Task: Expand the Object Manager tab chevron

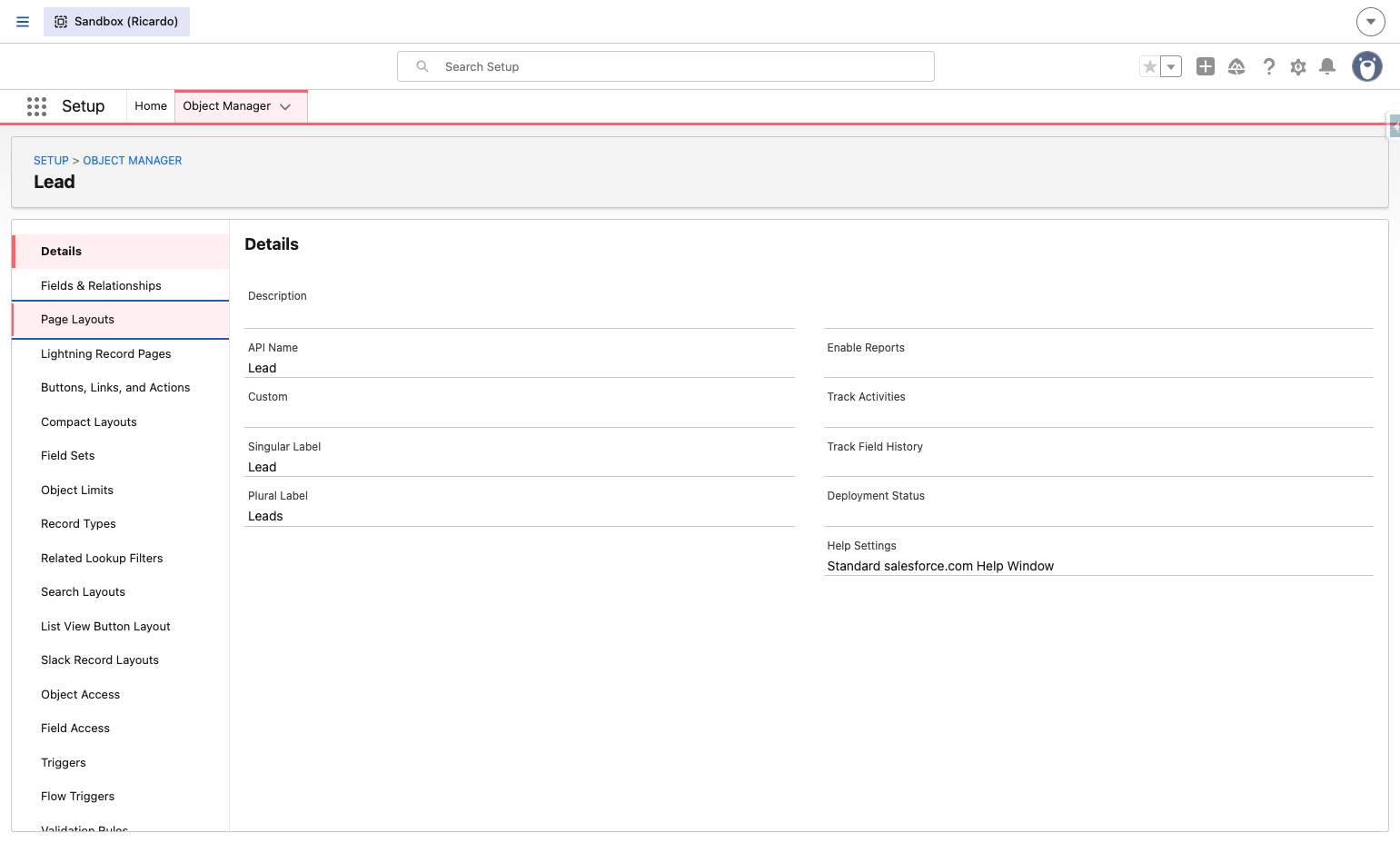Action: pyautogui.click(x=285, y=106)
